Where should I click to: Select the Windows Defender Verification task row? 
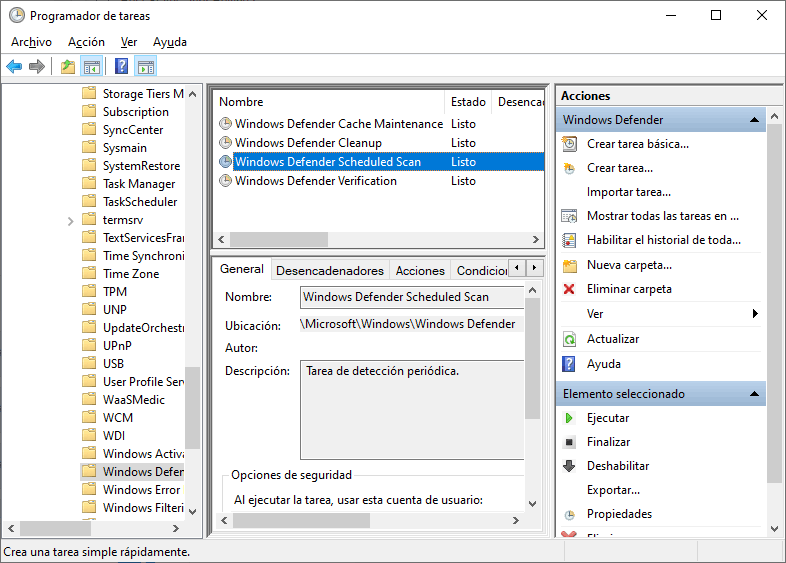click(379, 181)
